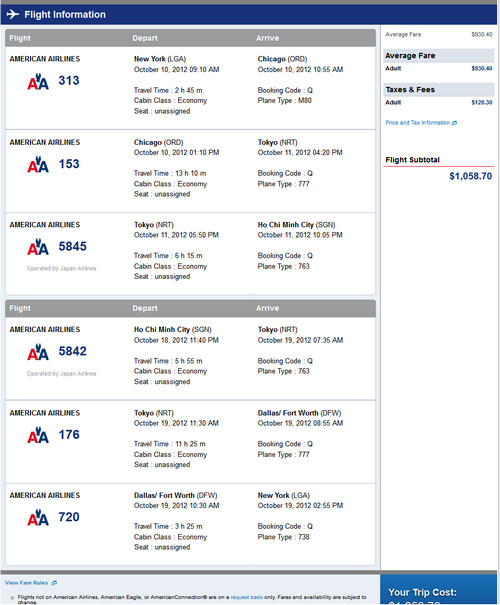Click the AA logo for flight 720
This screenshot has width=500, height=605.
[38, 517]
